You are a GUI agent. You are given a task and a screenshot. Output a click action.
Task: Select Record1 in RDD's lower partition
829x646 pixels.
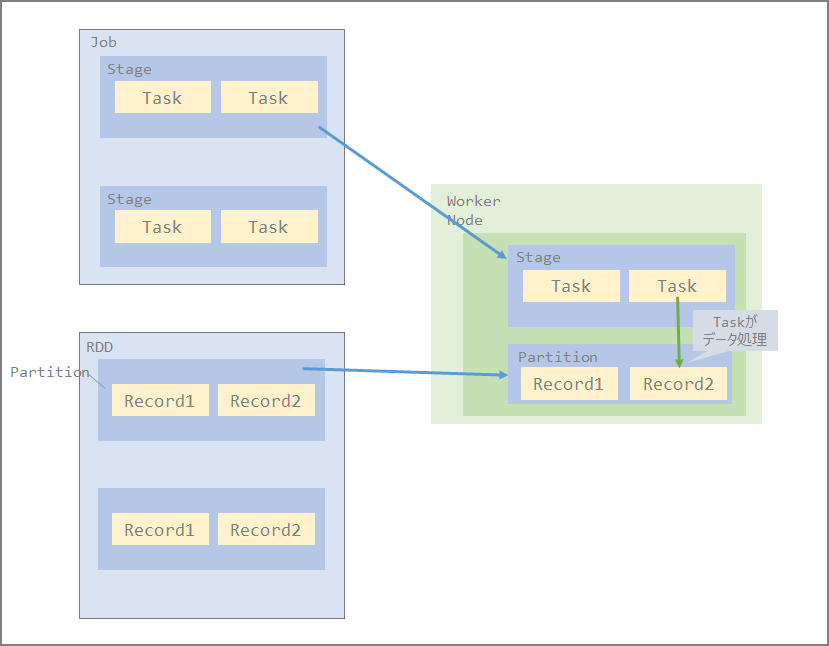point(159,530)
